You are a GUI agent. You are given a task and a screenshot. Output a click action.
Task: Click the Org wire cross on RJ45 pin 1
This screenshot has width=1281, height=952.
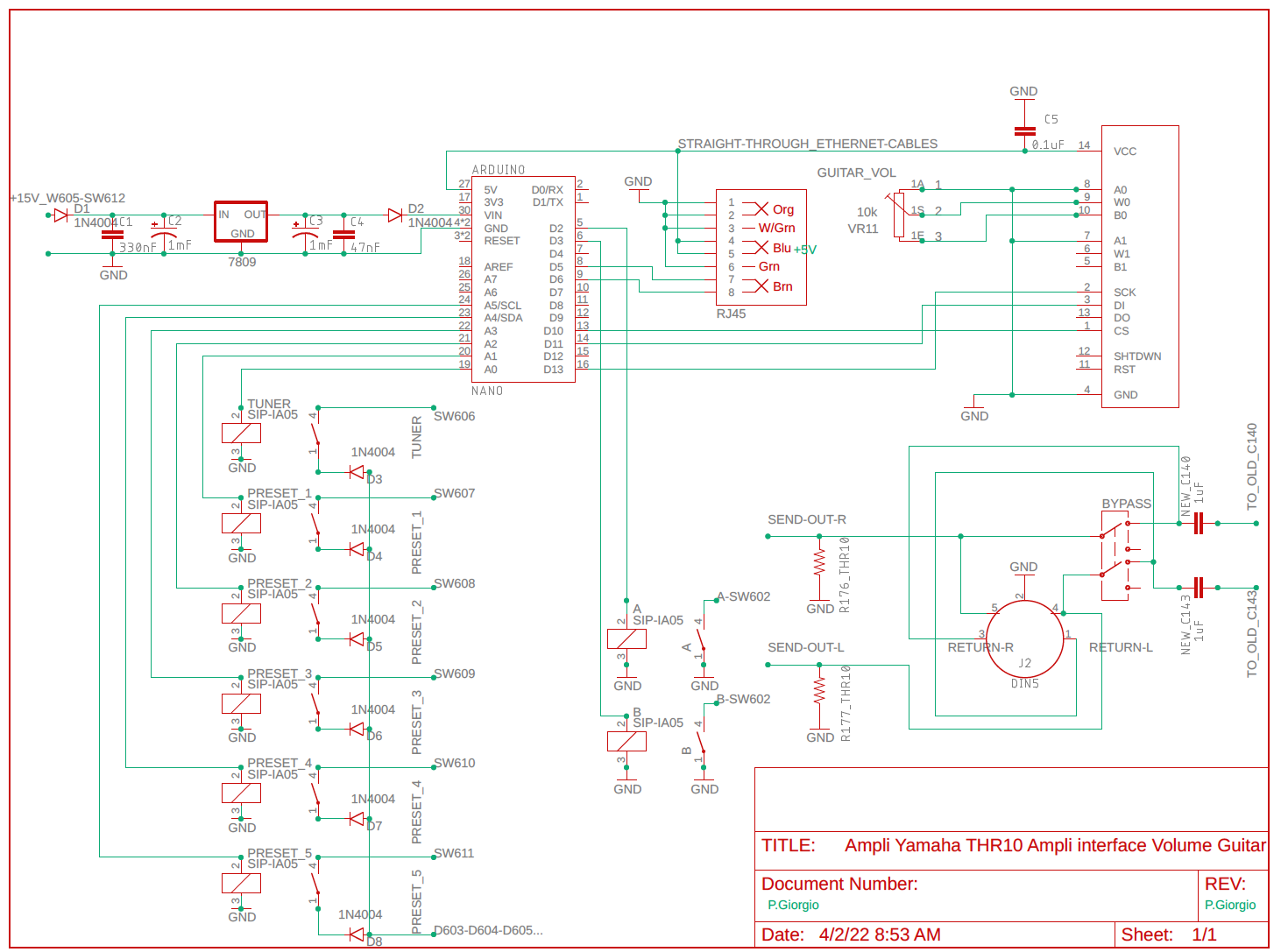click(x=761, y=208)
